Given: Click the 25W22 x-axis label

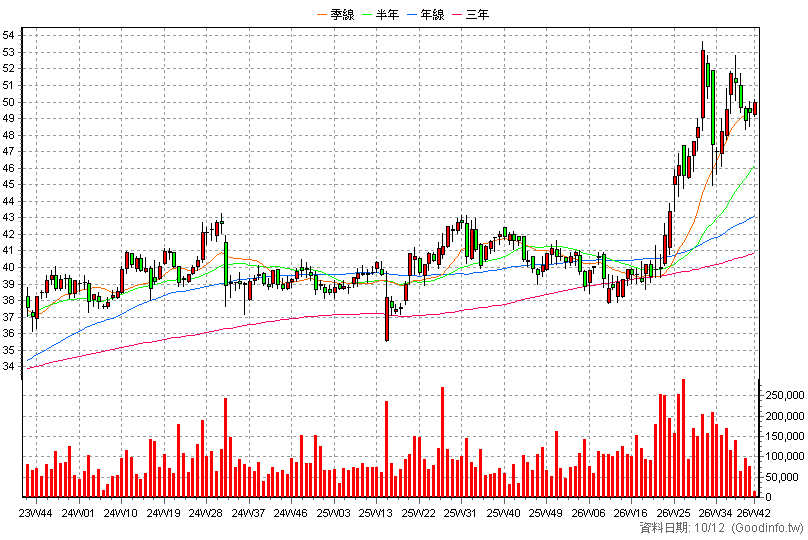Looking at the screenshot, I should click(418, 513).
